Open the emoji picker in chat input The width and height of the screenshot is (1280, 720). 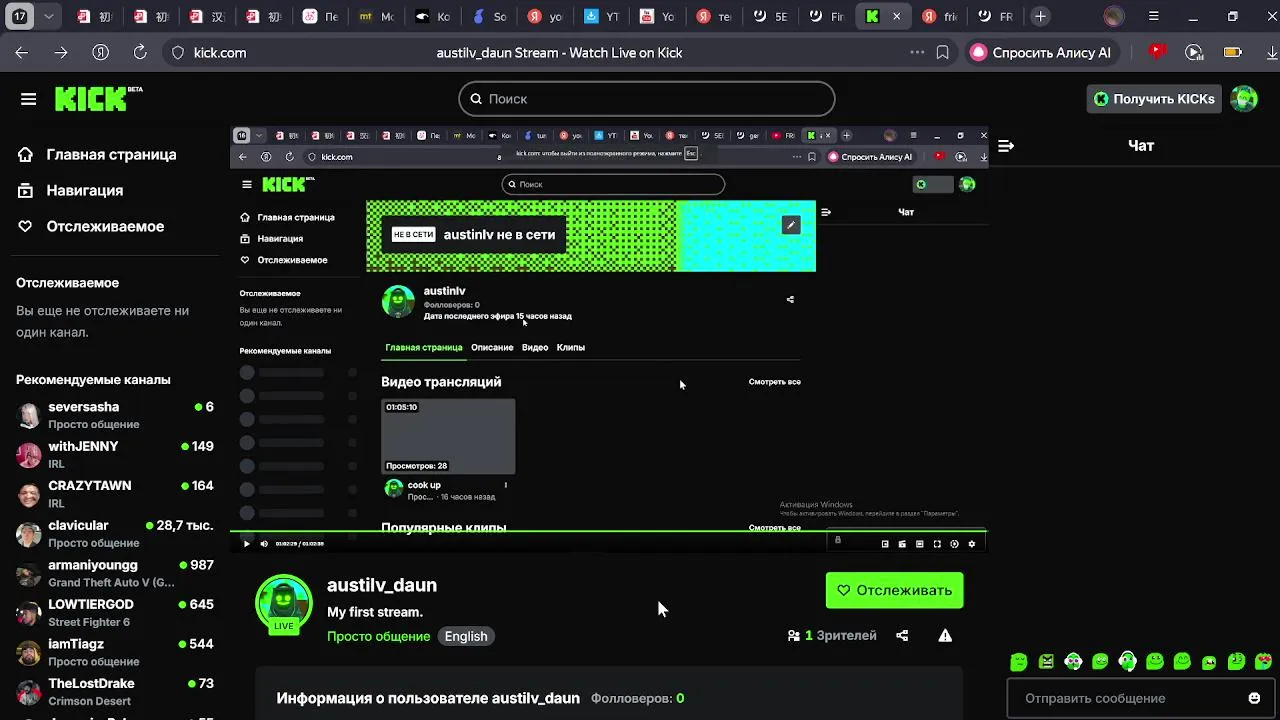click(1254, 698)
